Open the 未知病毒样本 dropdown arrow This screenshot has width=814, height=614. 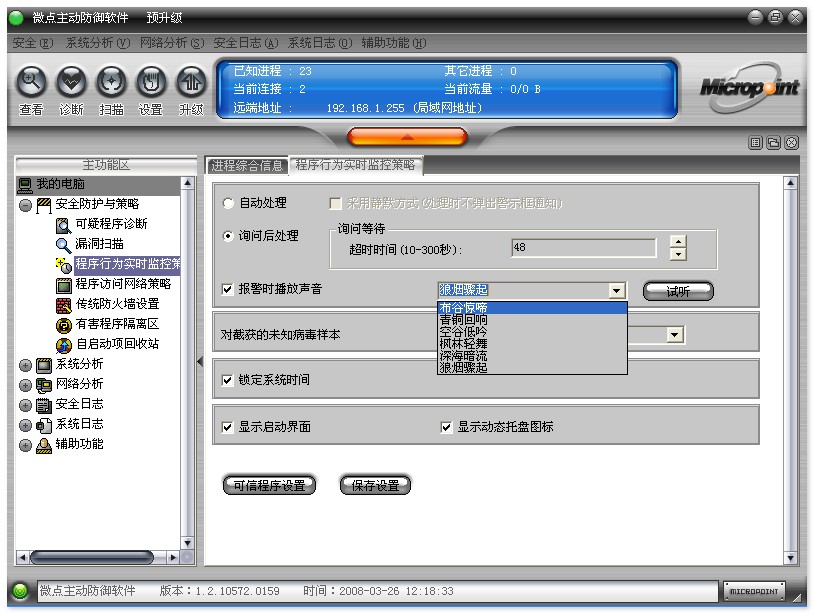point(674,335)
